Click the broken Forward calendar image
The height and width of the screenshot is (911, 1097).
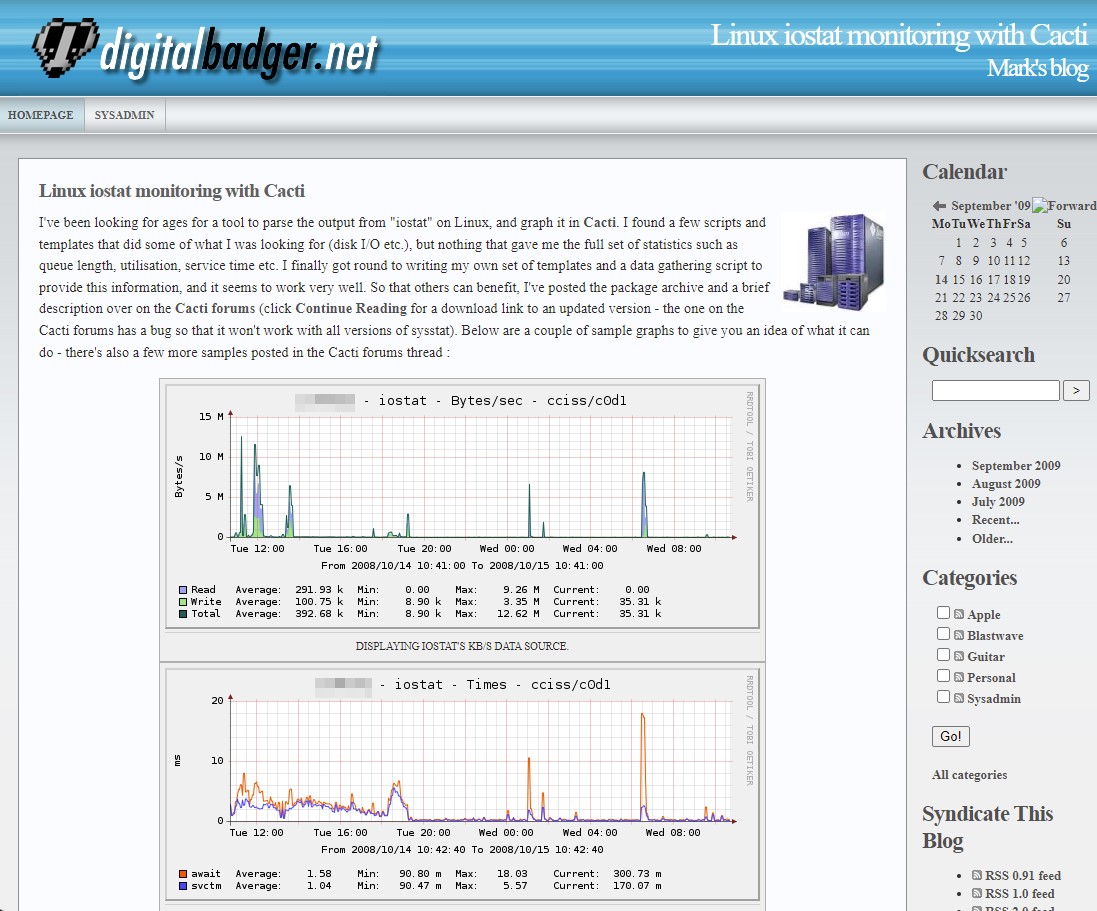(x=1064, y=206)
